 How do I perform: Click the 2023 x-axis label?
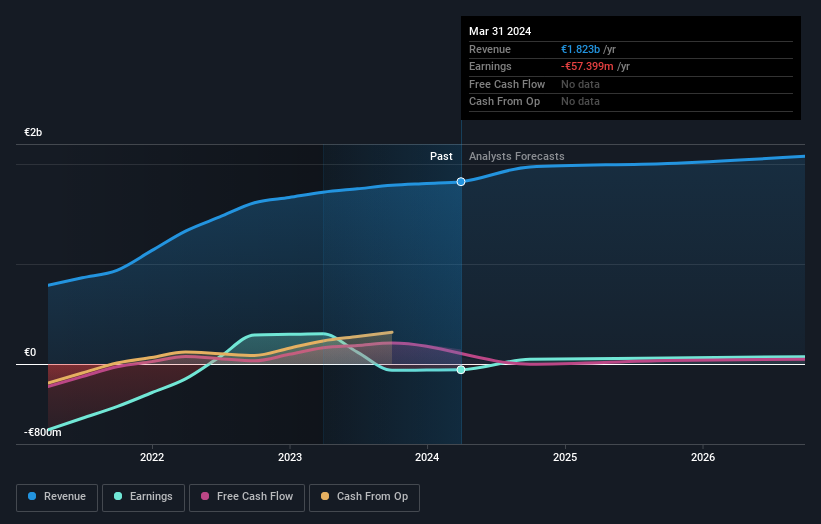click(290, 458)
